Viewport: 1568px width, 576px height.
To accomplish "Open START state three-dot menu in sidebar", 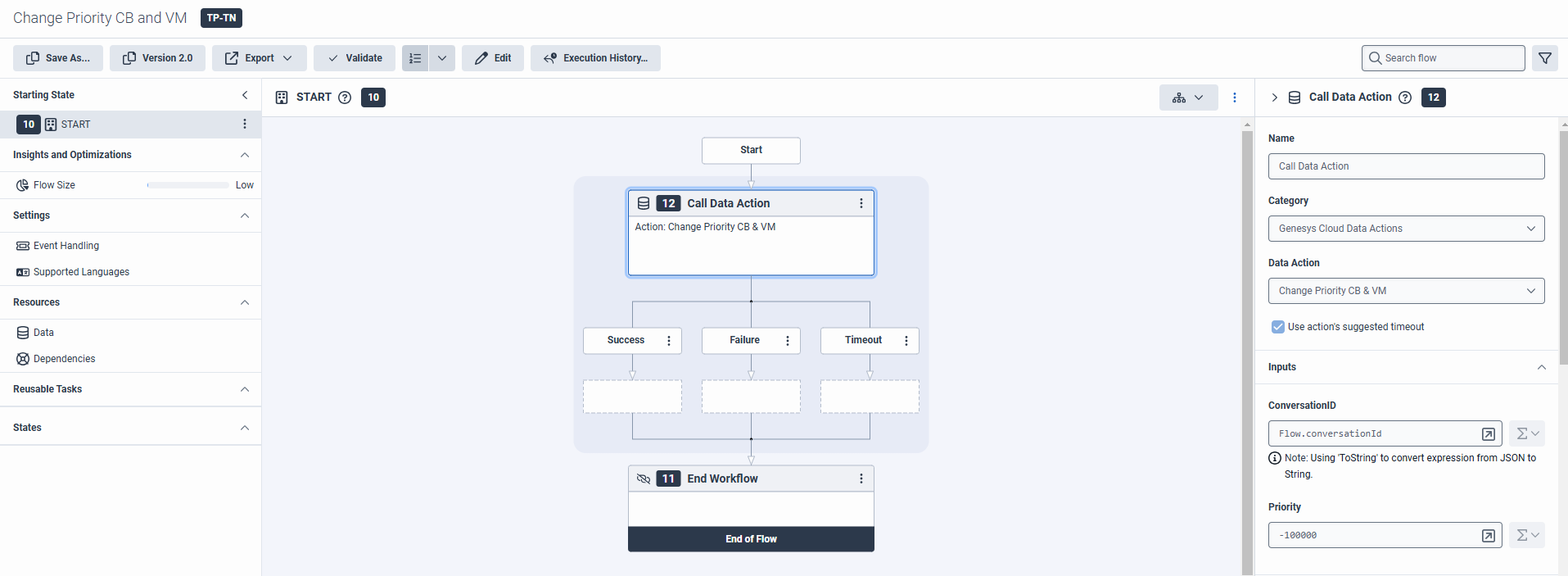I will 244,124.
